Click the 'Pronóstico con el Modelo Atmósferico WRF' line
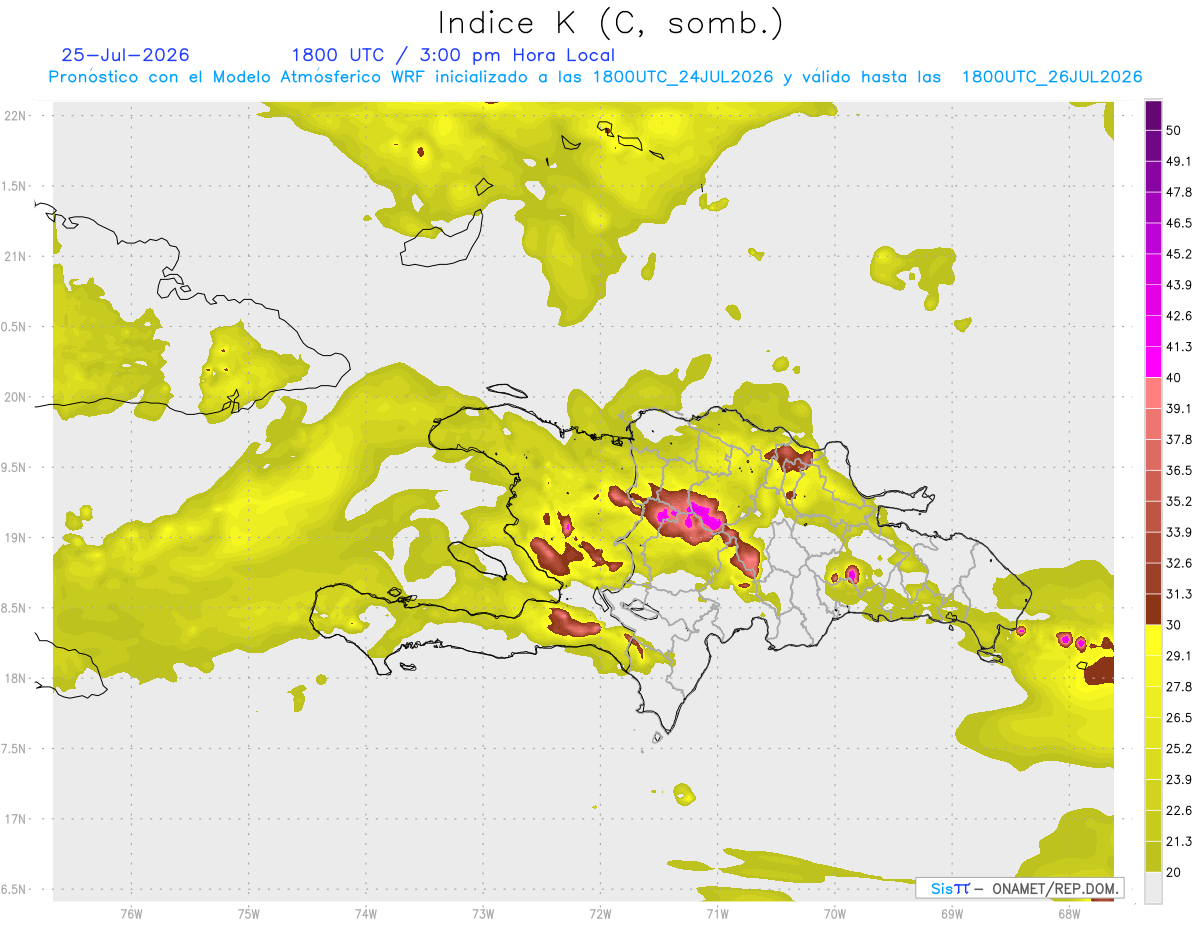Screen dimensions: 1200x927 [596, 77]
